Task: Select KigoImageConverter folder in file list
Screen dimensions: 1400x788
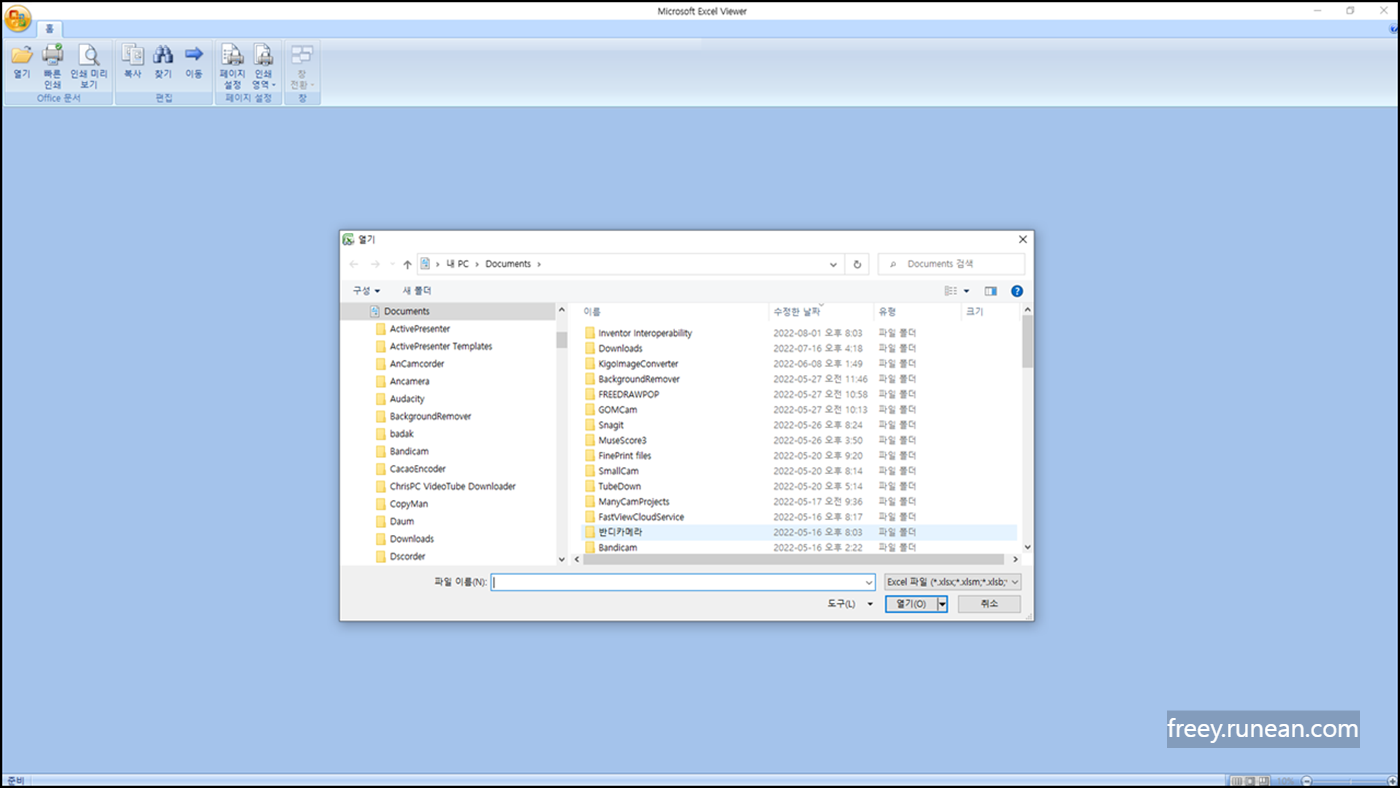Action: tap(638, 364)
